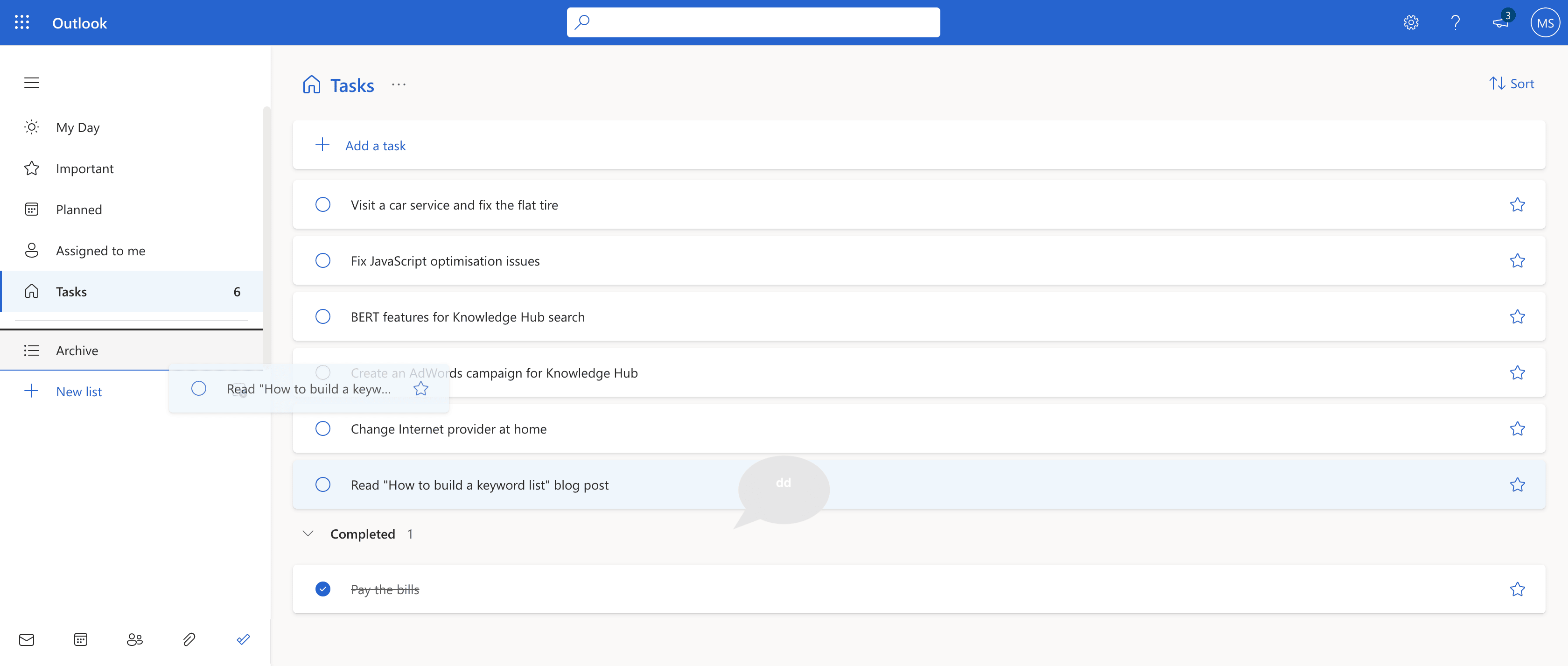The width and height of the screenshot is (1568, 666).
Task: Open the Tasks list options via ellipsis
Action: 399,84
